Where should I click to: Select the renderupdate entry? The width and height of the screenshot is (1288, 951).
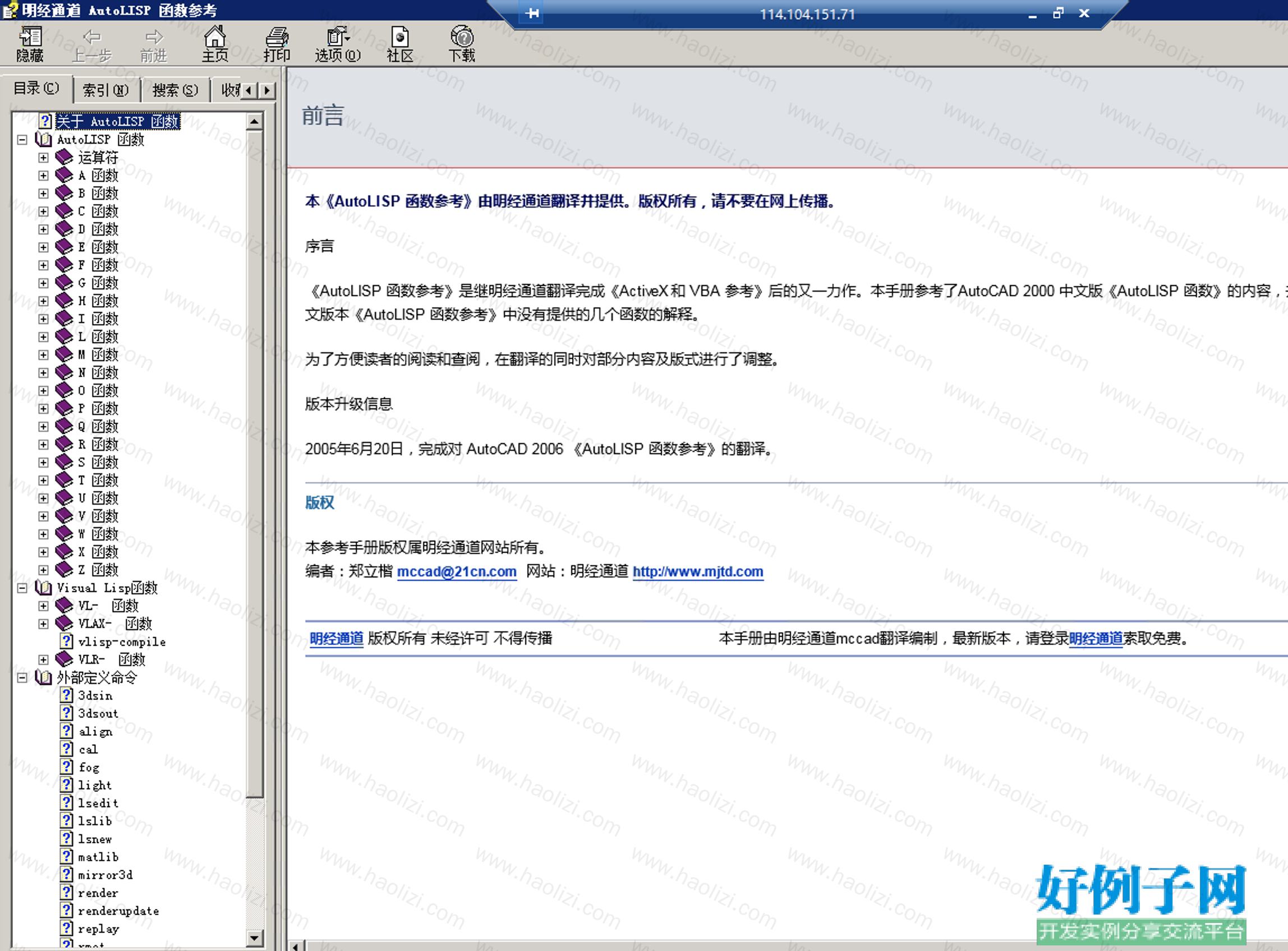click(x=118, y=911)
